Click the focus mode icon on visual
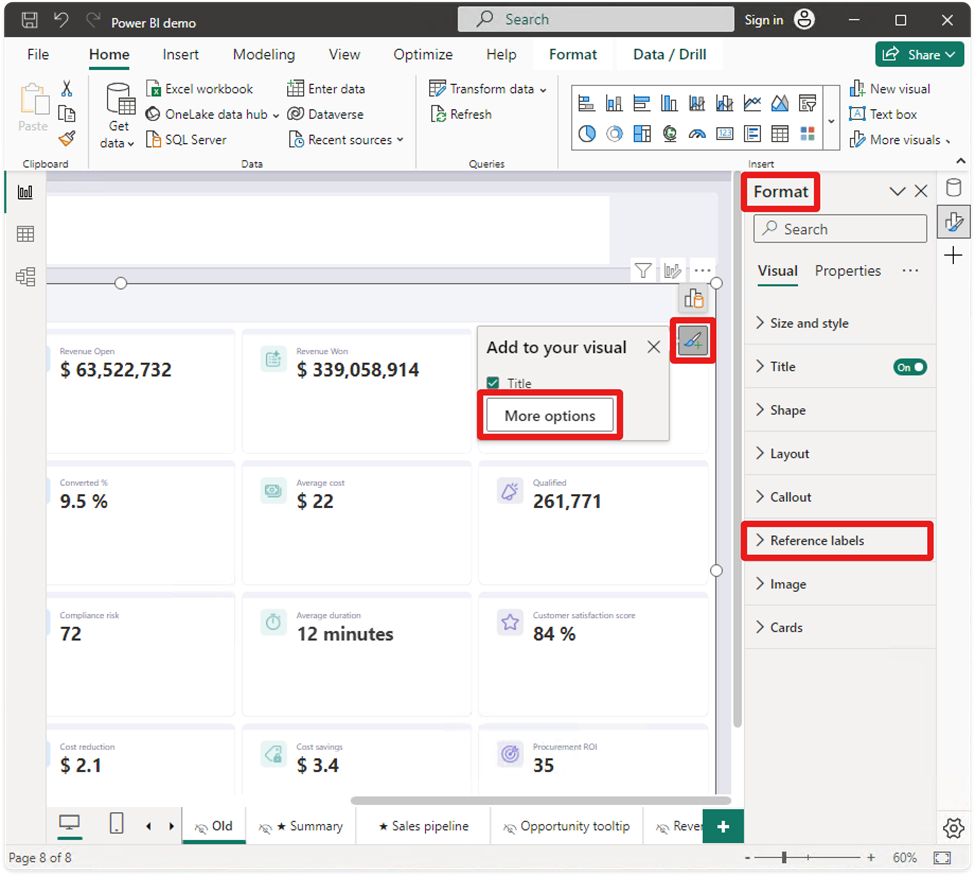Viewport: 975px width, 876px height. [x=672, y=270]
